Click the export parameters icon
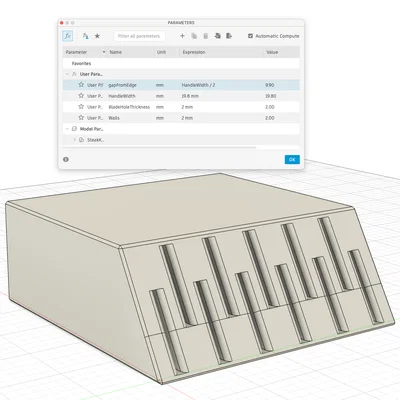 [229, 36]
